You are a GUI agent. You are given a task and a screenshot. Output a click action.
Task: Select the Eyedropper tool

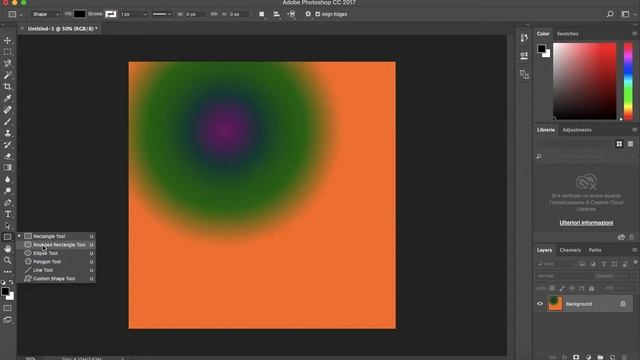point(7,98)
